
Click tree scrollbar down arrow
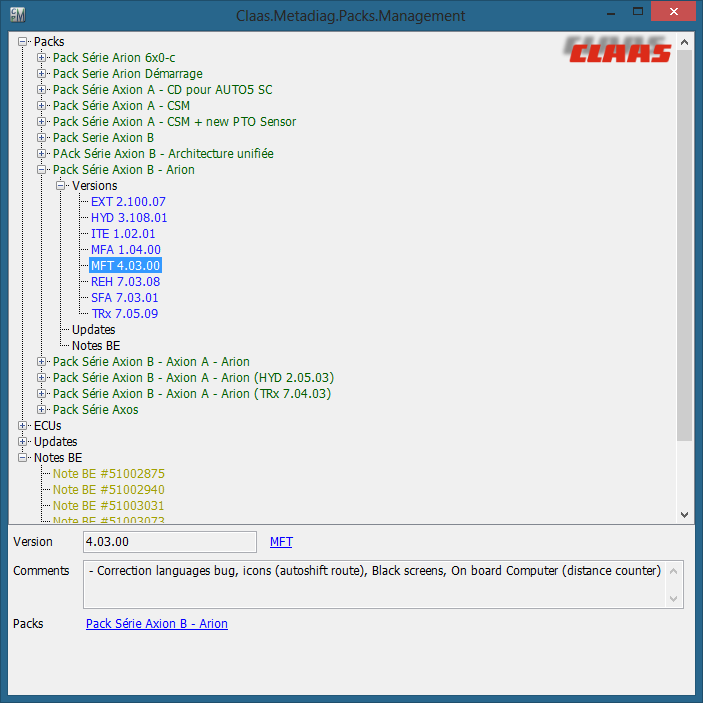click(684, 515)
